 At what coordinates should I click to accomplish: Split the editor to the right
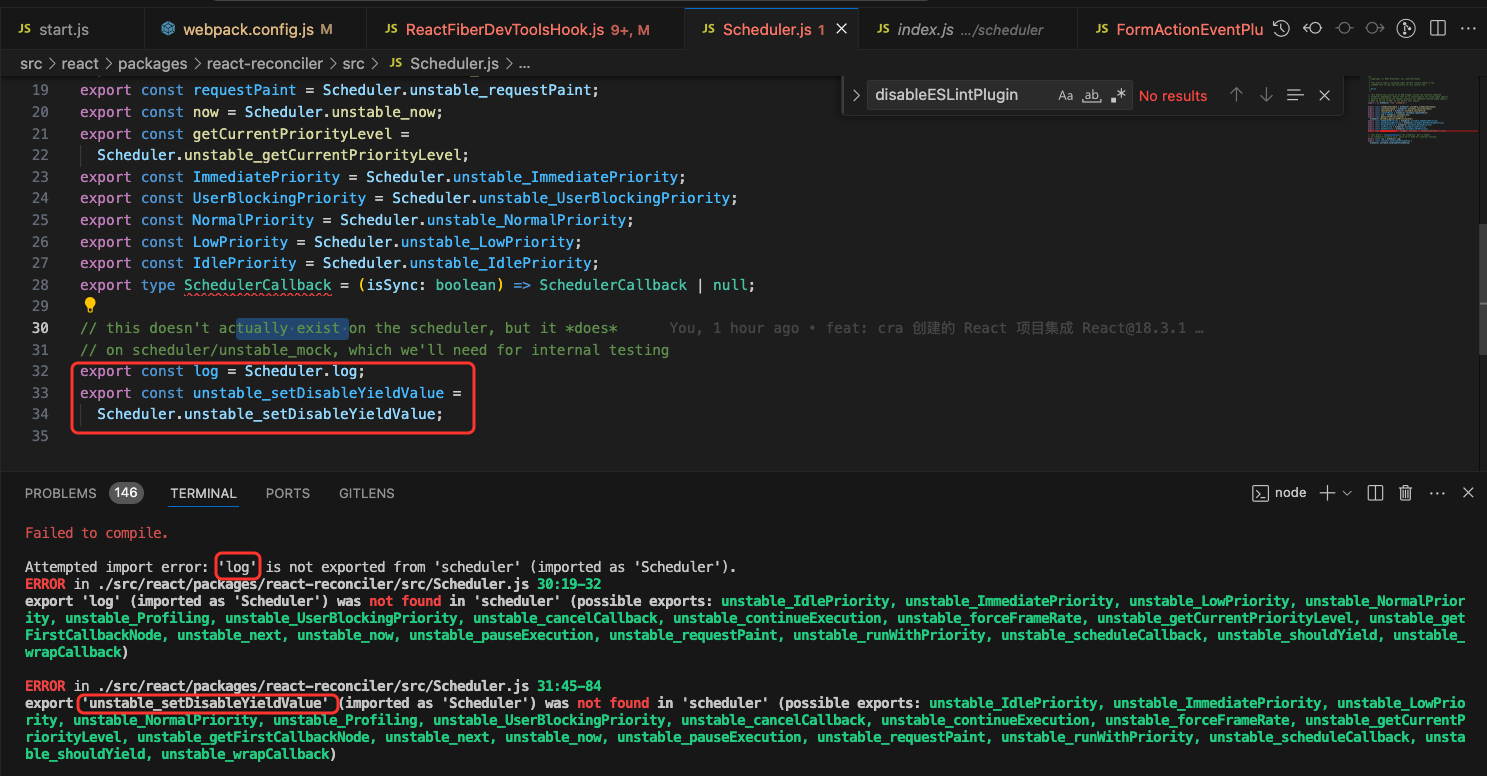[x=1437, y=30]
